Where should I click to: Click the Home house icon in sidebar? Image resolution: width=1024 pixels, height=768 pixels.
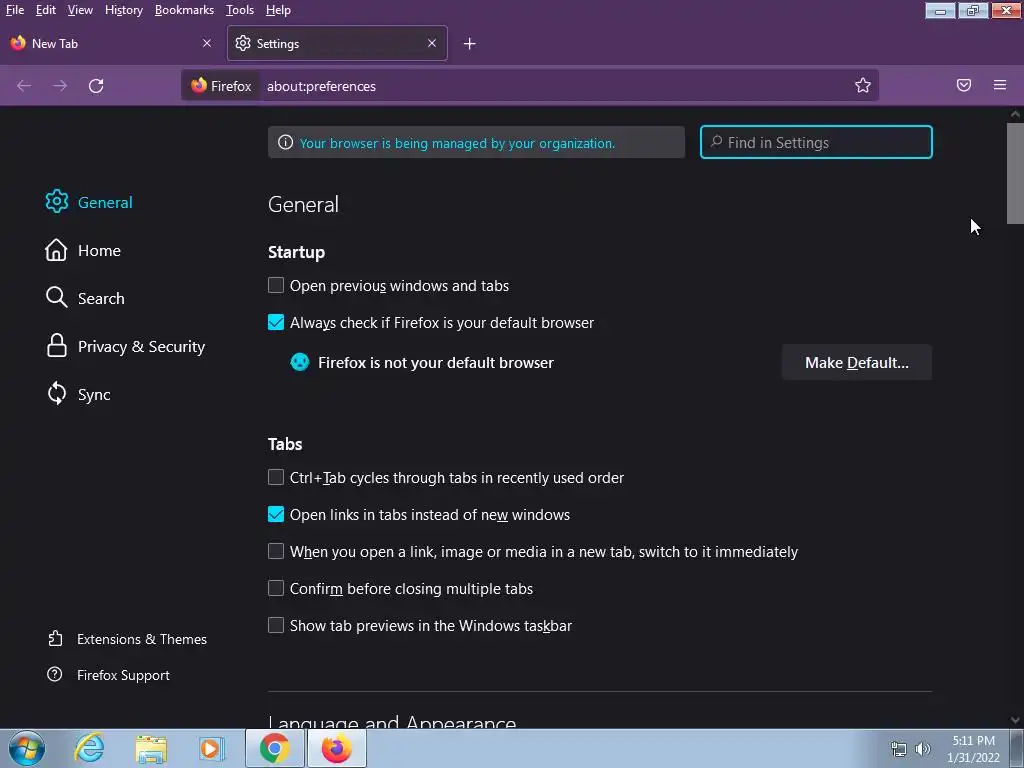(56, 250)
